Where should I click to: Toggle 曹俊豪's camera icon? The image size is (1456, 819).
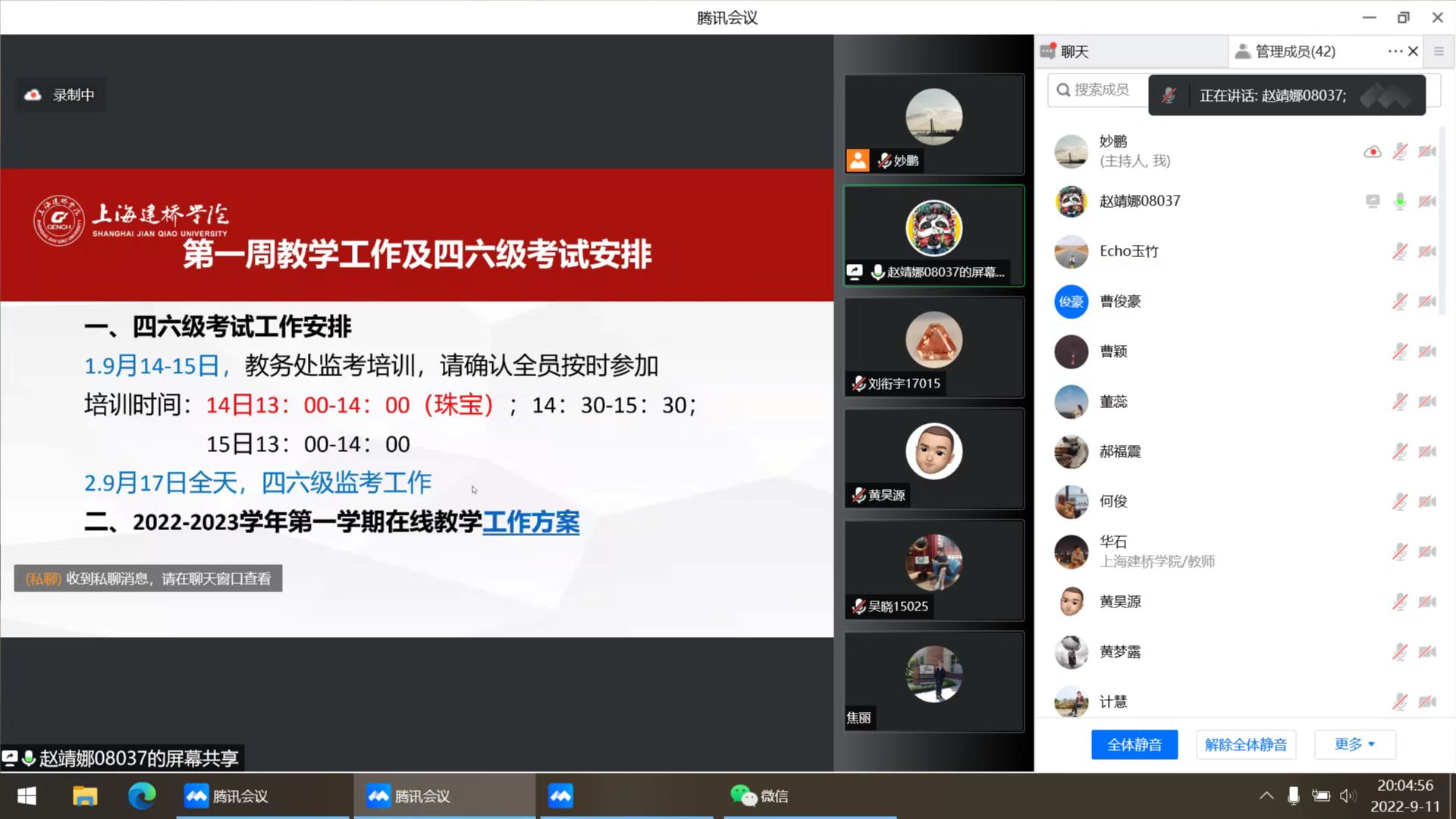tap(1427, 301)
